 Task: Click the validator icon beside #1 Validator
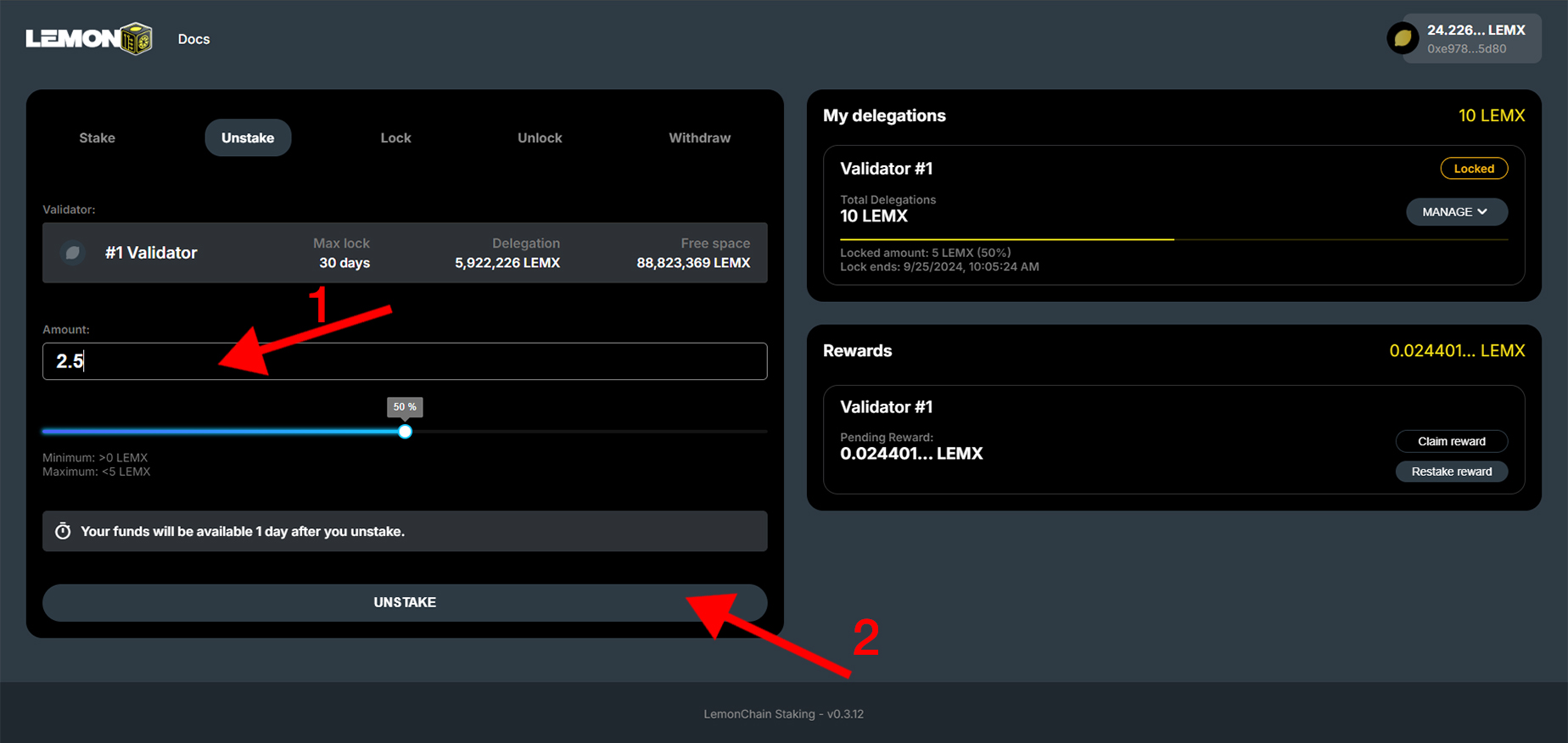(x=73, y=253)
